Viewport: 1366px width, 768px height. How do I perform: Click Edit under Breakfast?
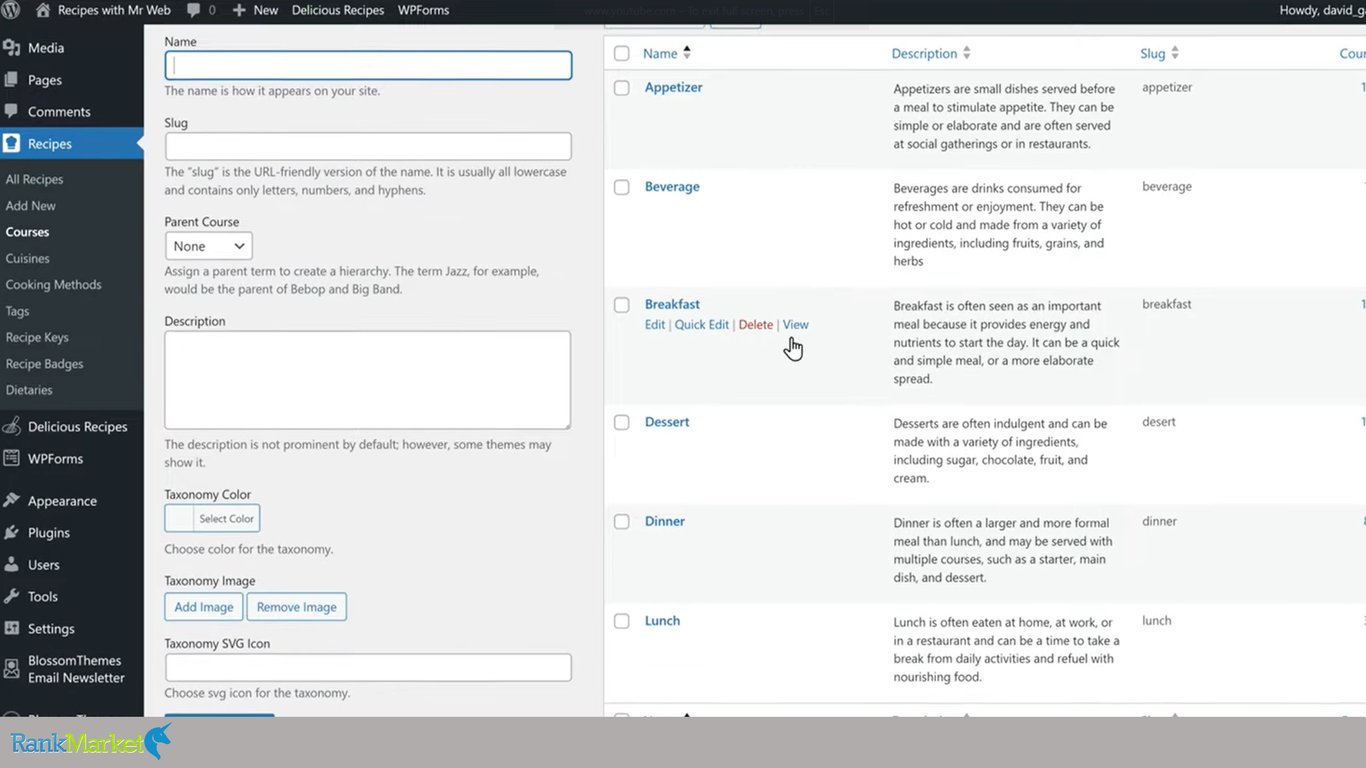[655, 325]
